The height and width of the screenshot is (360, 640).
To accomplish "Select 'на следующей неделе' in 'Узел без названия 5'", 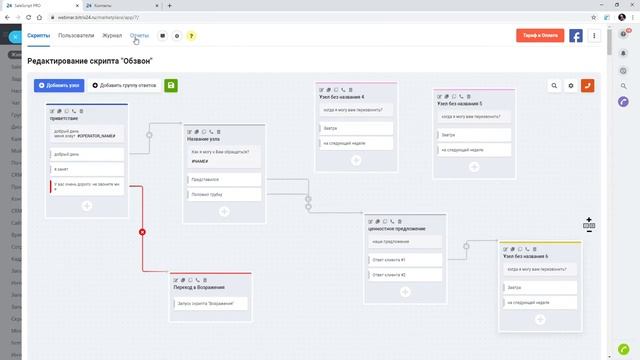I will (x=474, y=150).
